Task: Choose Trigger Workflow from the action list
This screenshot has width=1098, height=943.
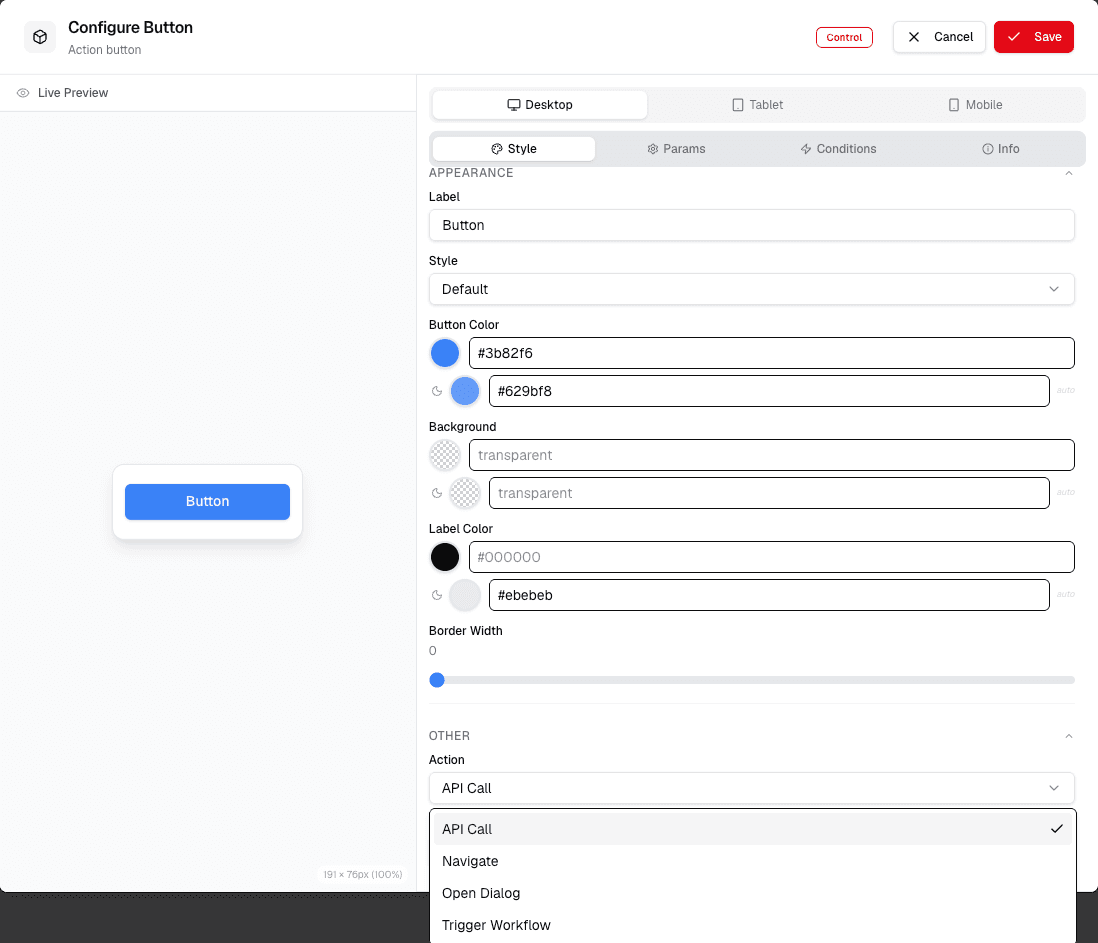Action: tap(751, 925)
